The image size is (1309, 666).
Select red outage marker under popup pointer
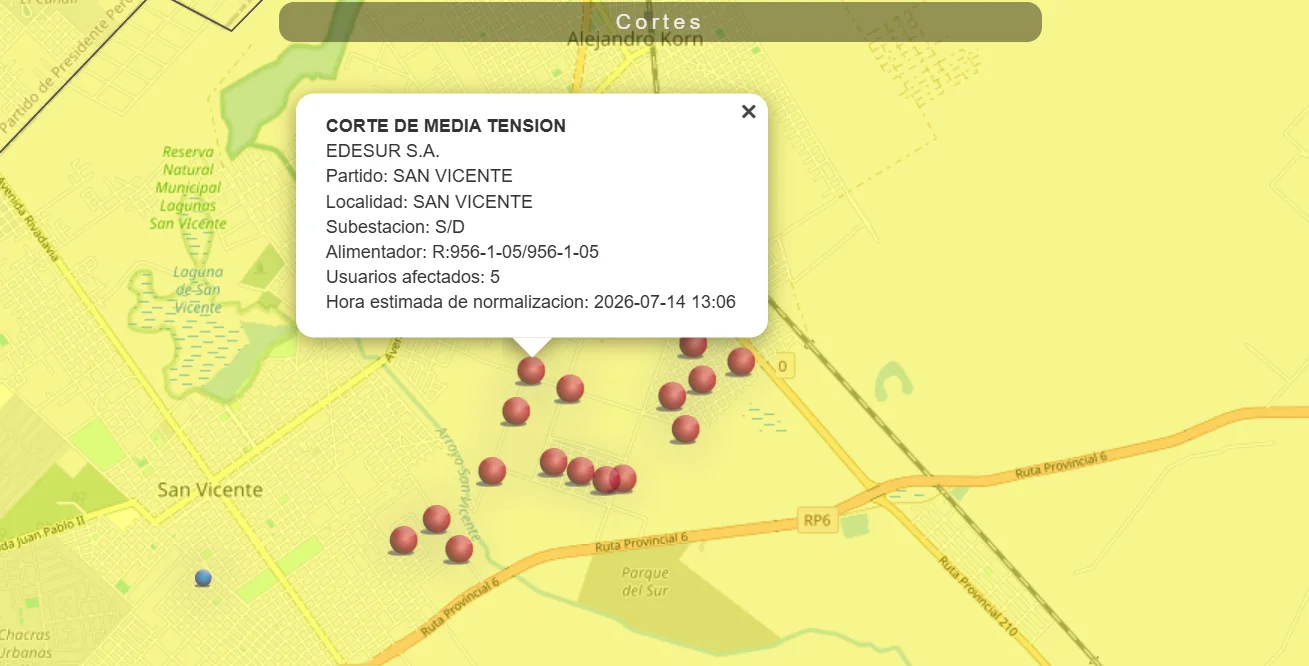coord(531,371)
